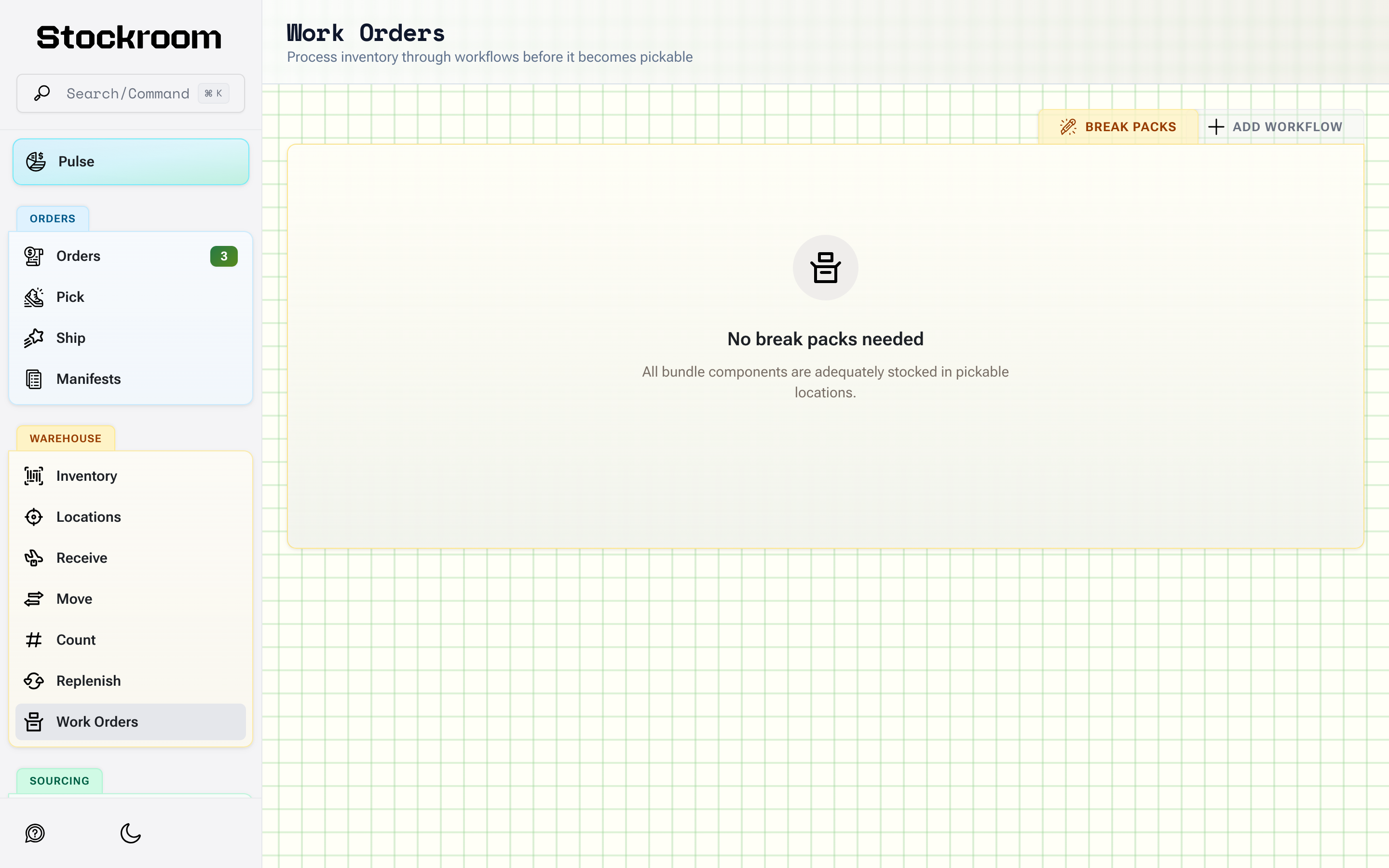The image size is (1389, 868).
Task: Toggle dark mode moon icon
Action: (131, 833)
